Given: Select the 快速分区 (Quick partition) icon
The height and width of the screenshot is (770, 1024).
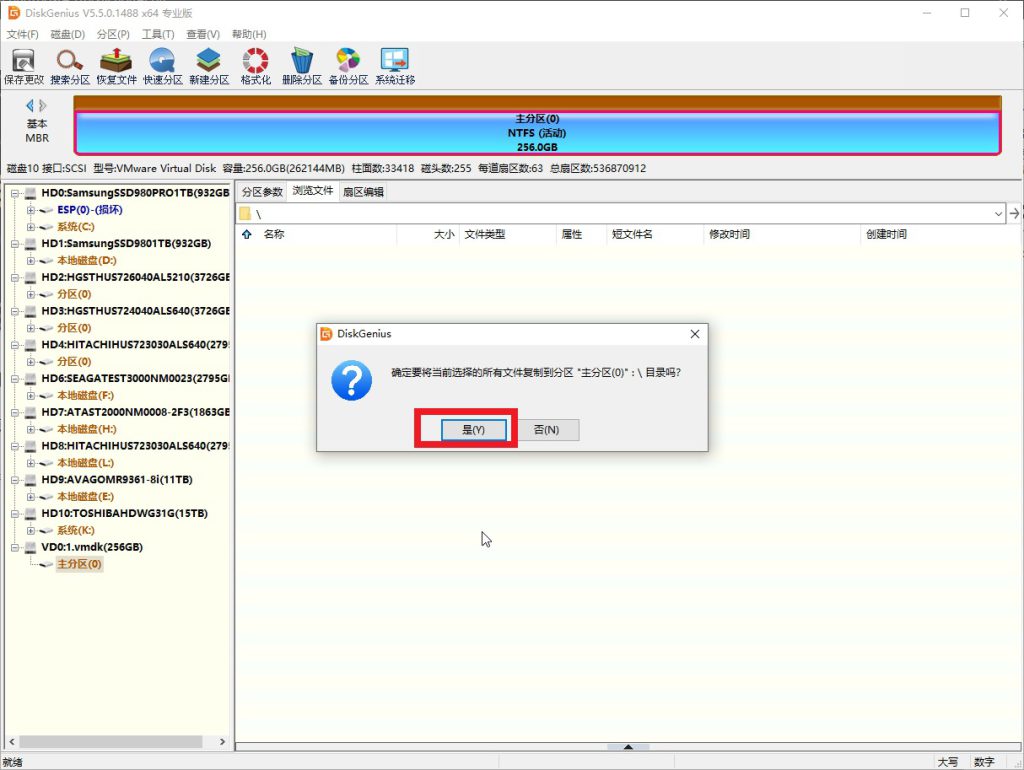Looking at the screenshot, I should (162, 65).
